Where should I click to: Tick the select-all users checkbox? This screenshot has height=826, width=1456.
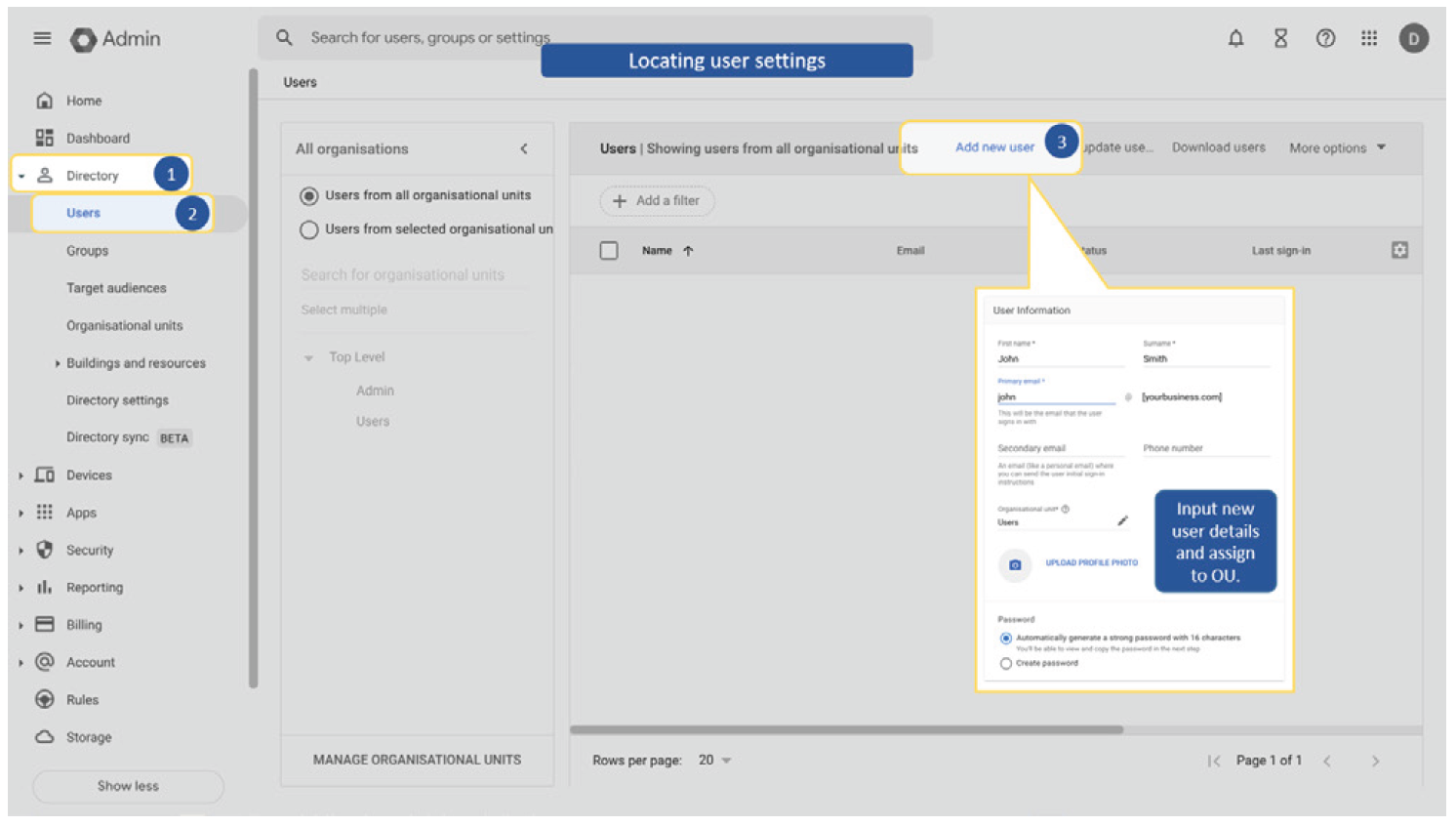coord(609,251)
